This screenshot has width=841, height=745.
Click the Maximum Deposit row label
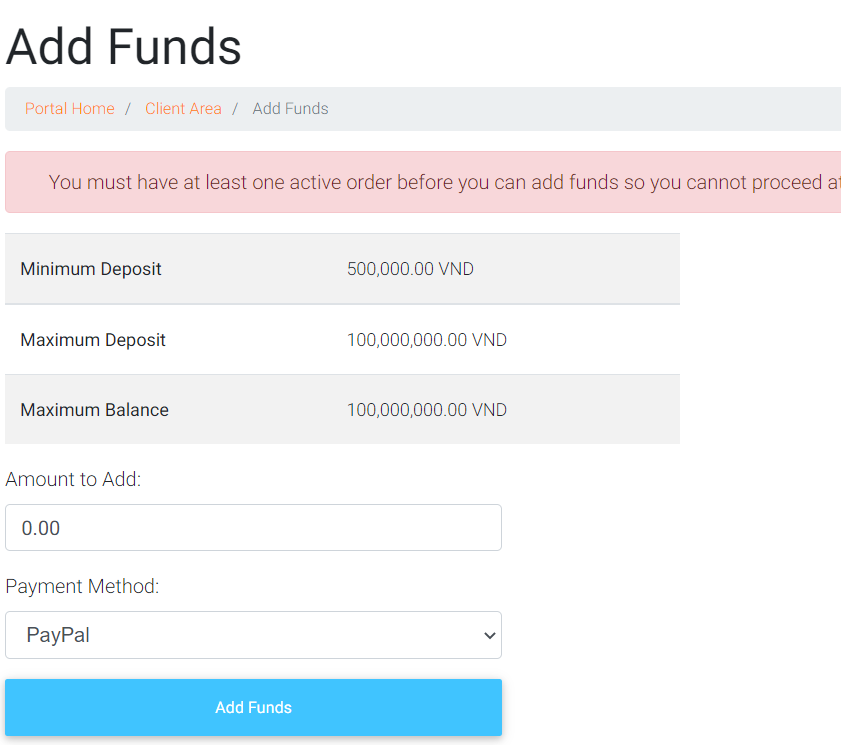[93, 340]
